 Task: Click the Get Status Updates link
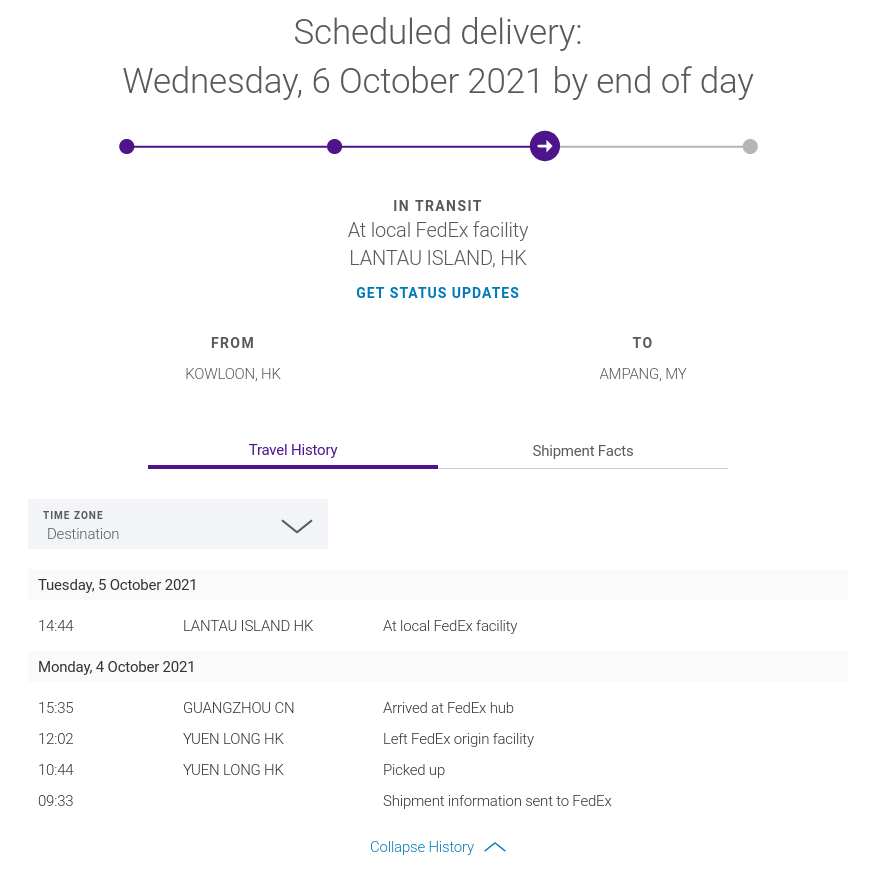click(x=438, y=293)
